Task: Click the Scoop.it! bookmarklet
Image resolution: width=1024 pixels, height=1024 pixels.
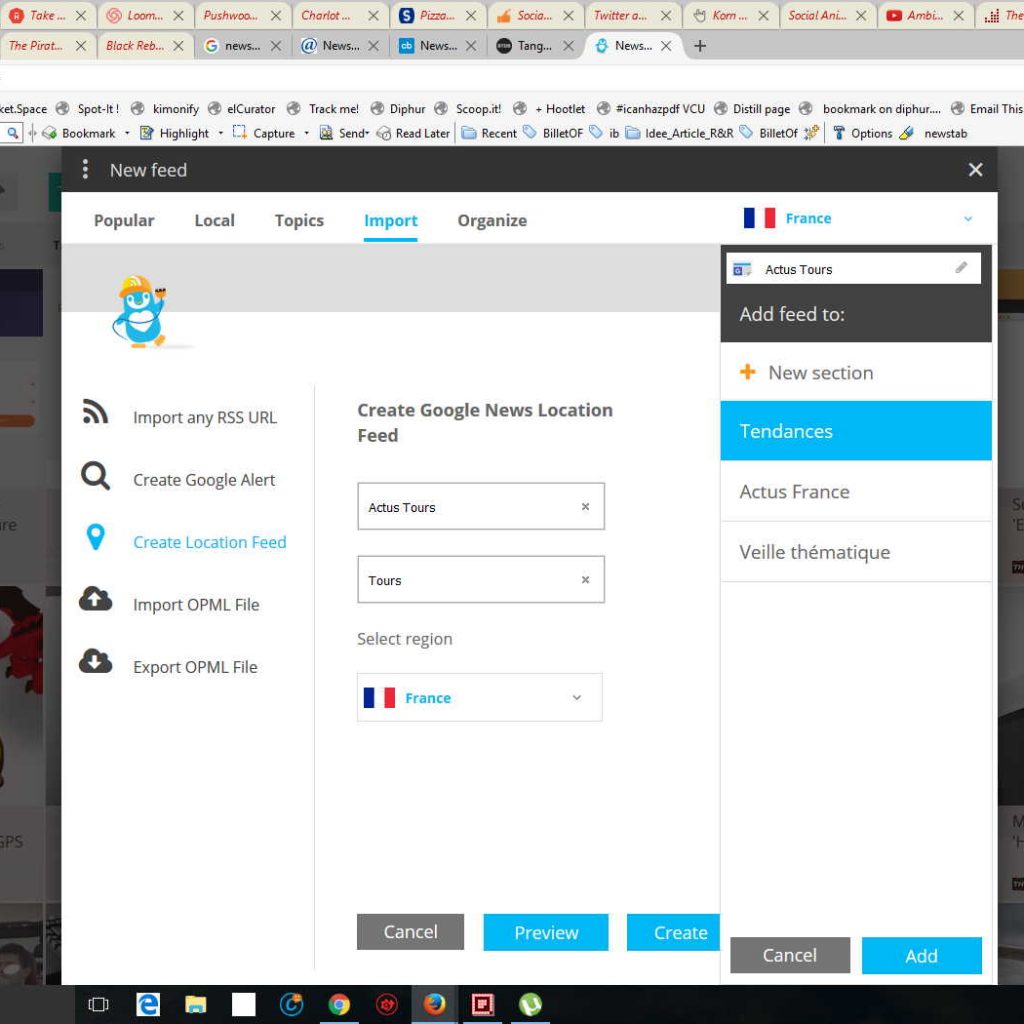Action: [468, 108]
